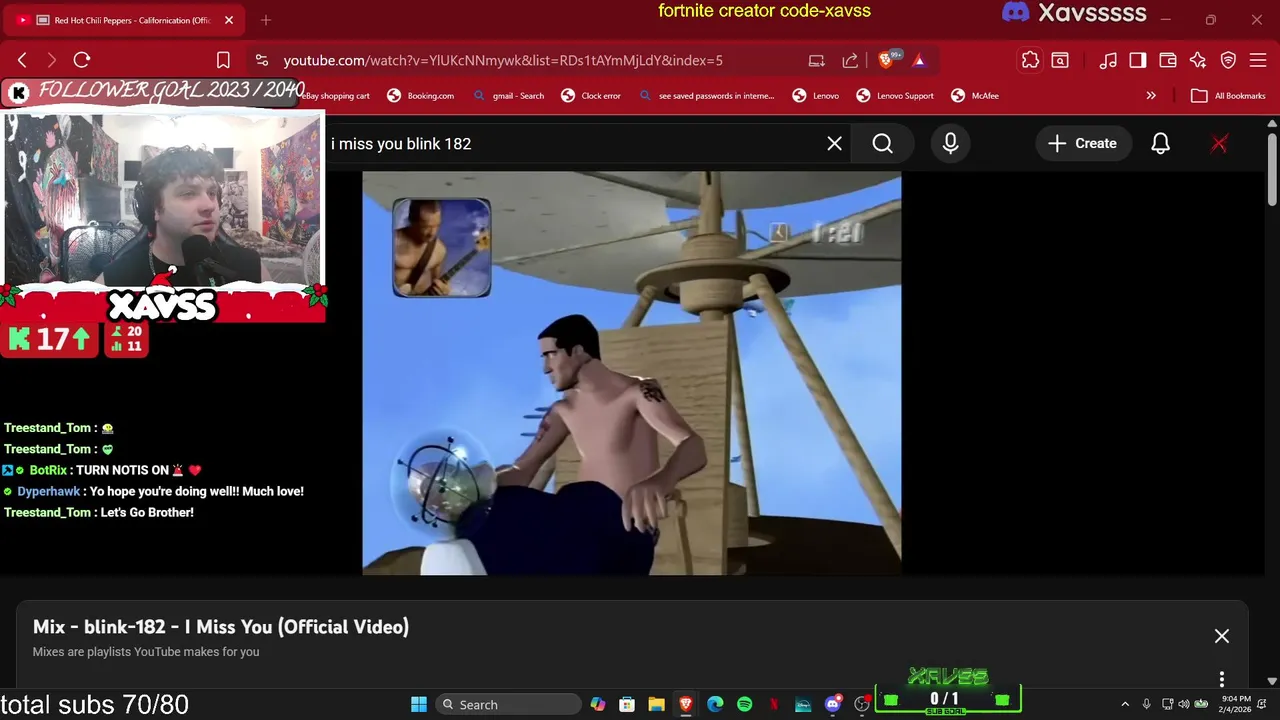Open Copilot from the taskbar
Image resolution: width=1280 pixels, height=720 pixels.
(x=598, y=704)
